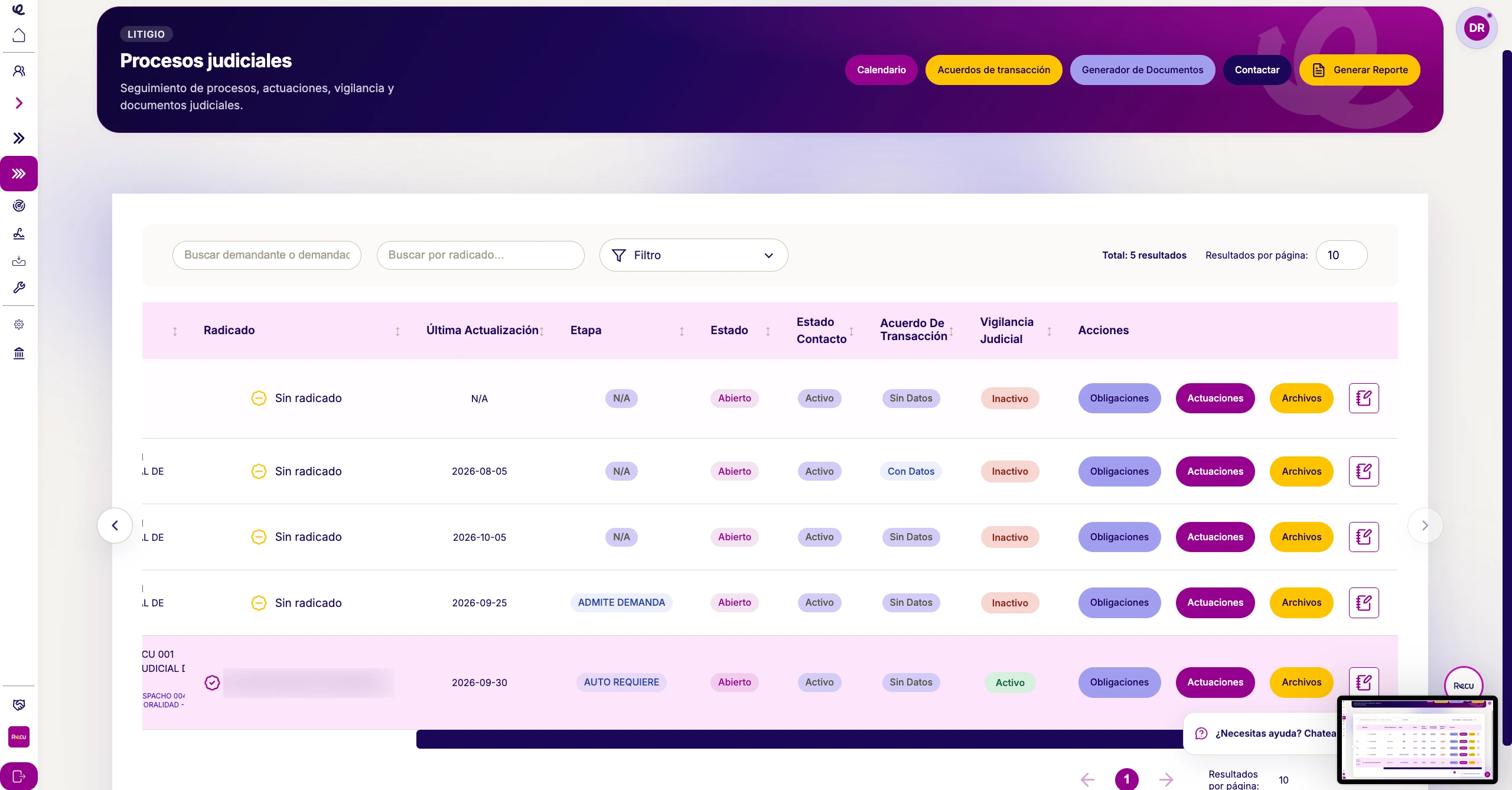Open the users icon in sidebar
Viewport: 1512px width, 790px height.
point(19,71)
